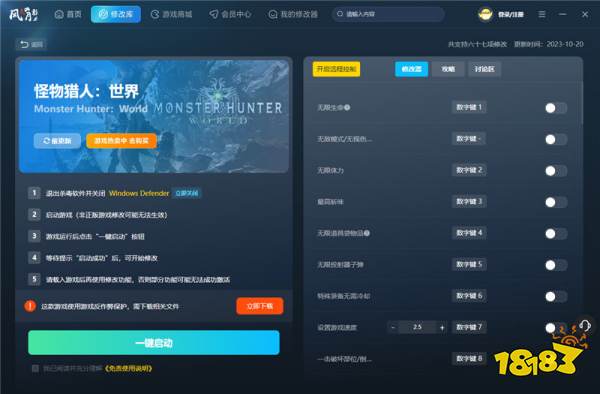Click the 数字键 6 hotkey box

[469, 295]
